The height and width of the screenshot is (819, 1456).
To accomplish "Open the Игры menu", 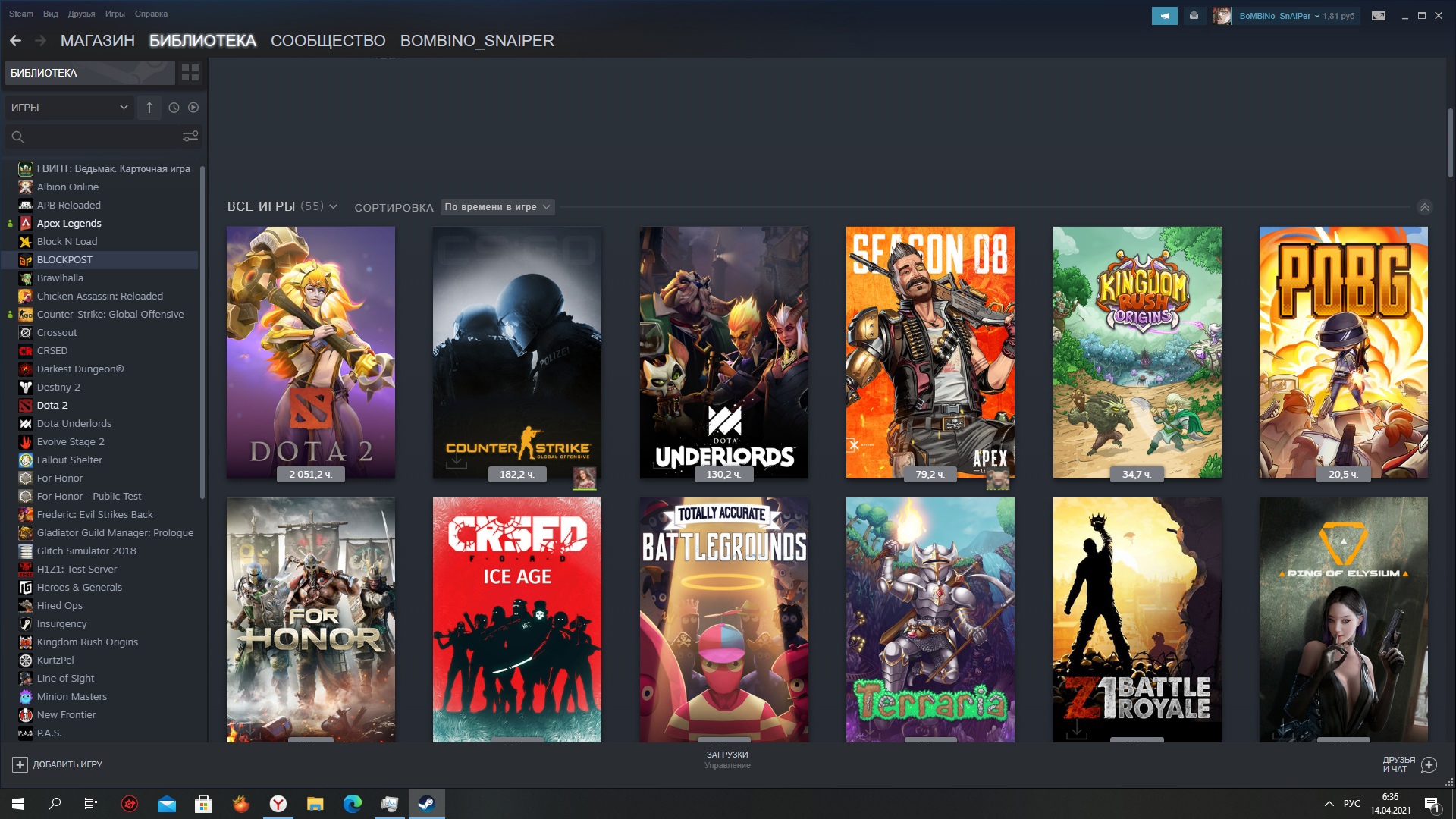I will point(115,14).
